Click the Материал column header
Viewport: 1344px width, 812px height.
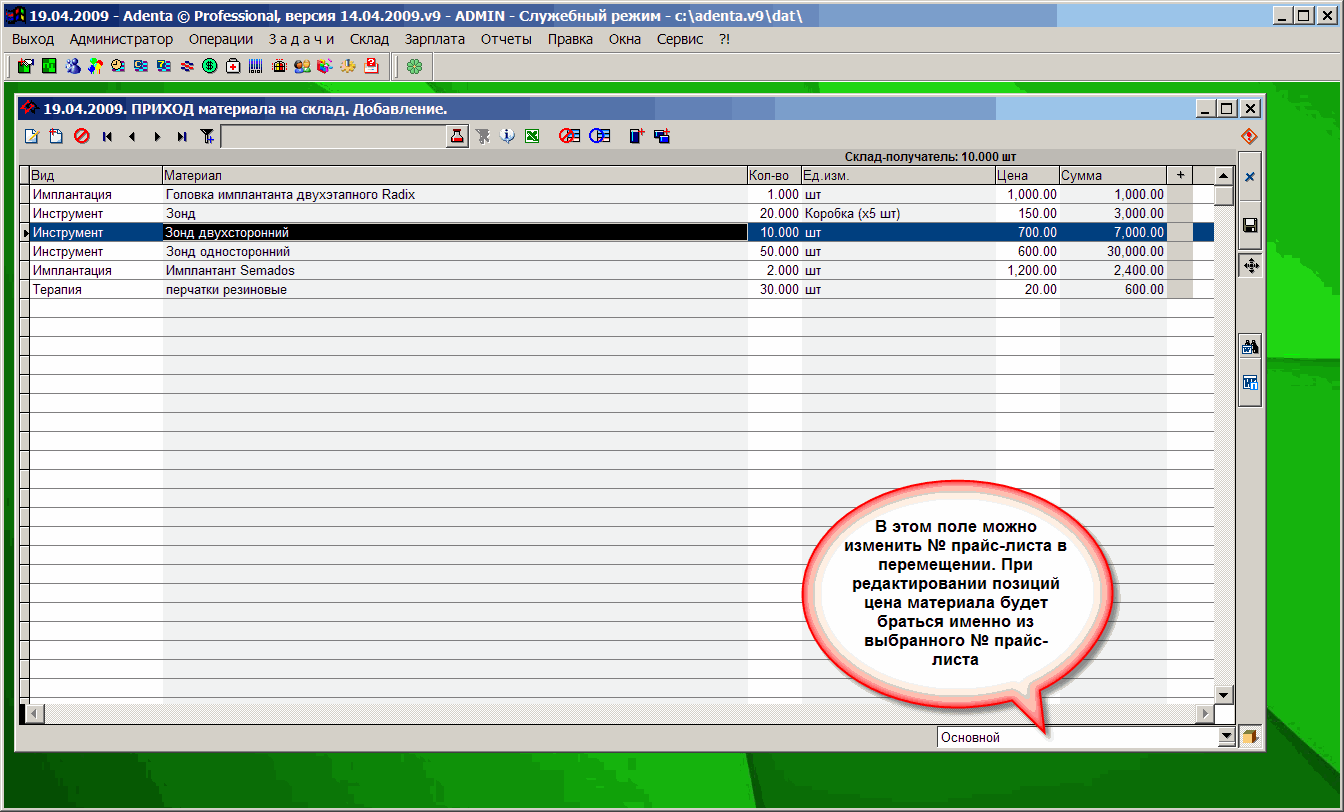pyautogui.click(x=454, y=175)
